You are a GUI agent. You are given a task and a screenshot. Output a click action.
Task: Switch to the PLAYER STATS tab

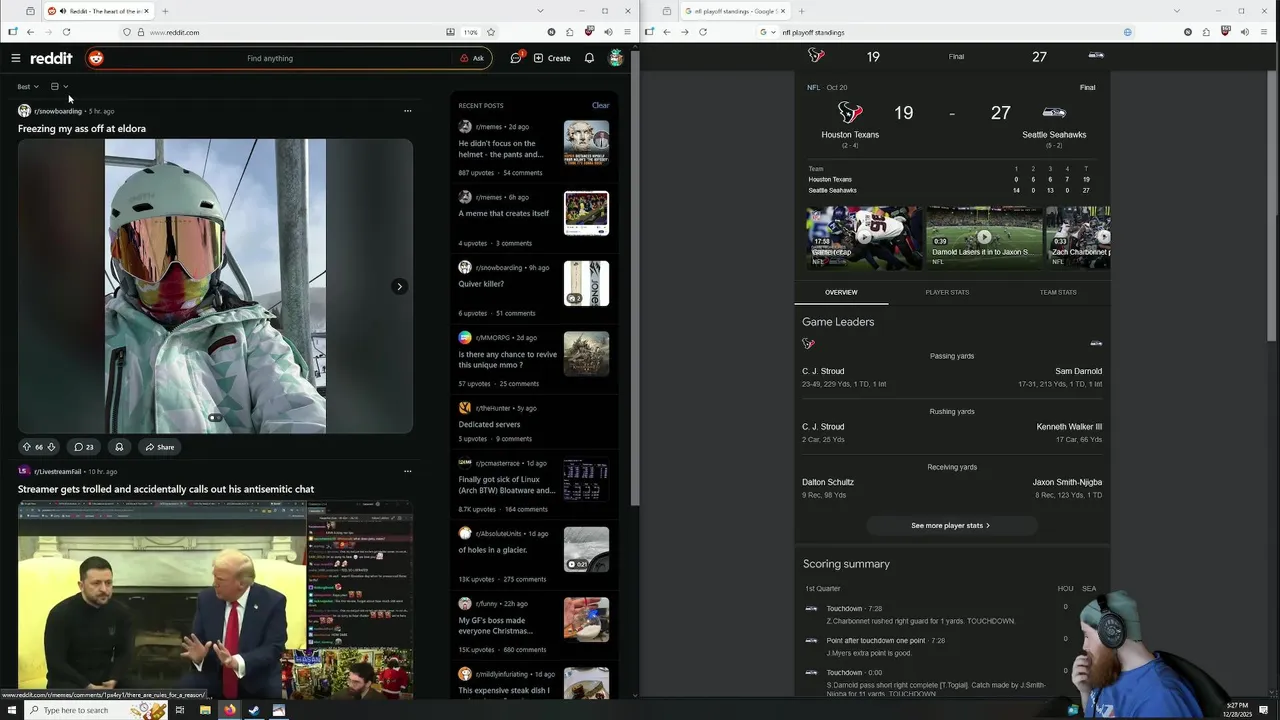click(x=947, y=292)
